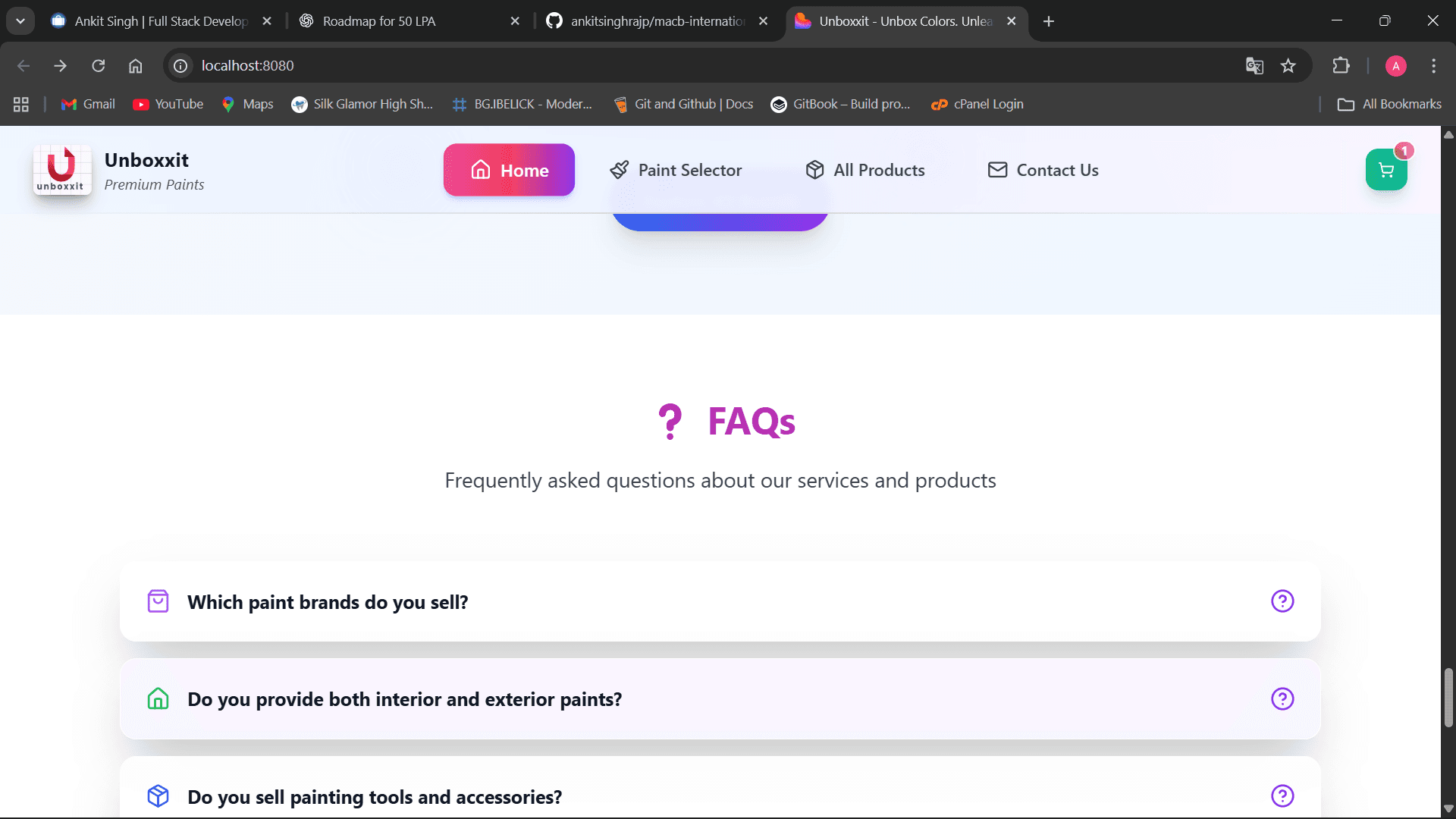Screen dimensions: 1456x819
Task: Open the tab search dropdown arrow
Action: [x=20, y=21]
